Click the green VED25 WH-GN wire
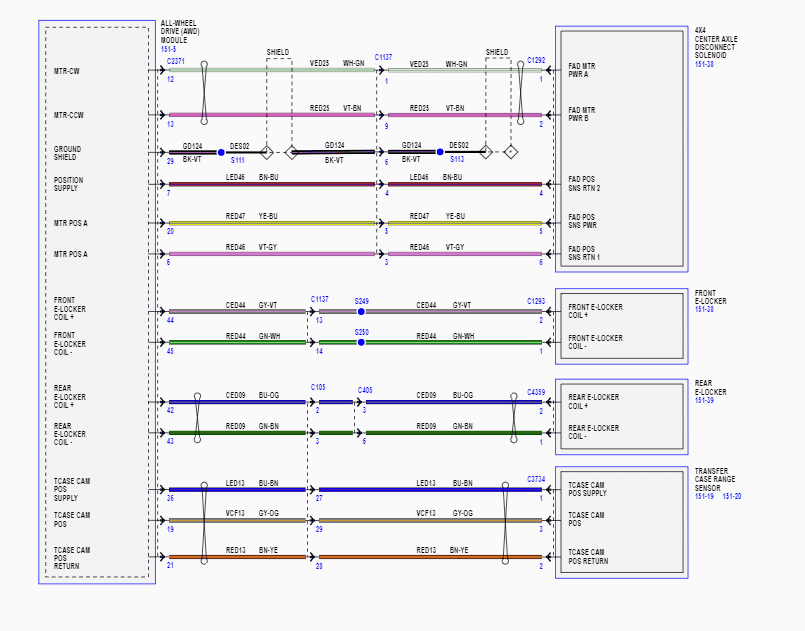Image resolution: width=805 pixels, height=631 pixels. (272, 70)
